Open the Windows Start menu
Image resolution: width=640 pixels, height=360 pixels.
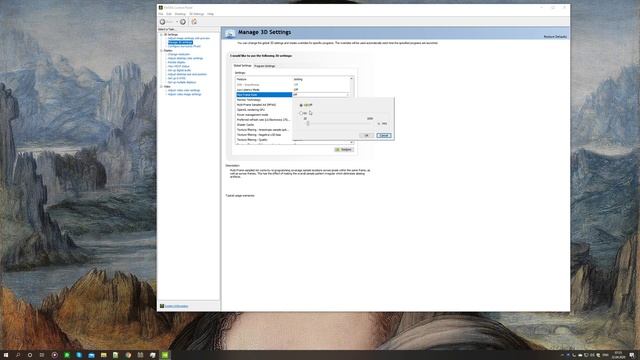point(6,355)
